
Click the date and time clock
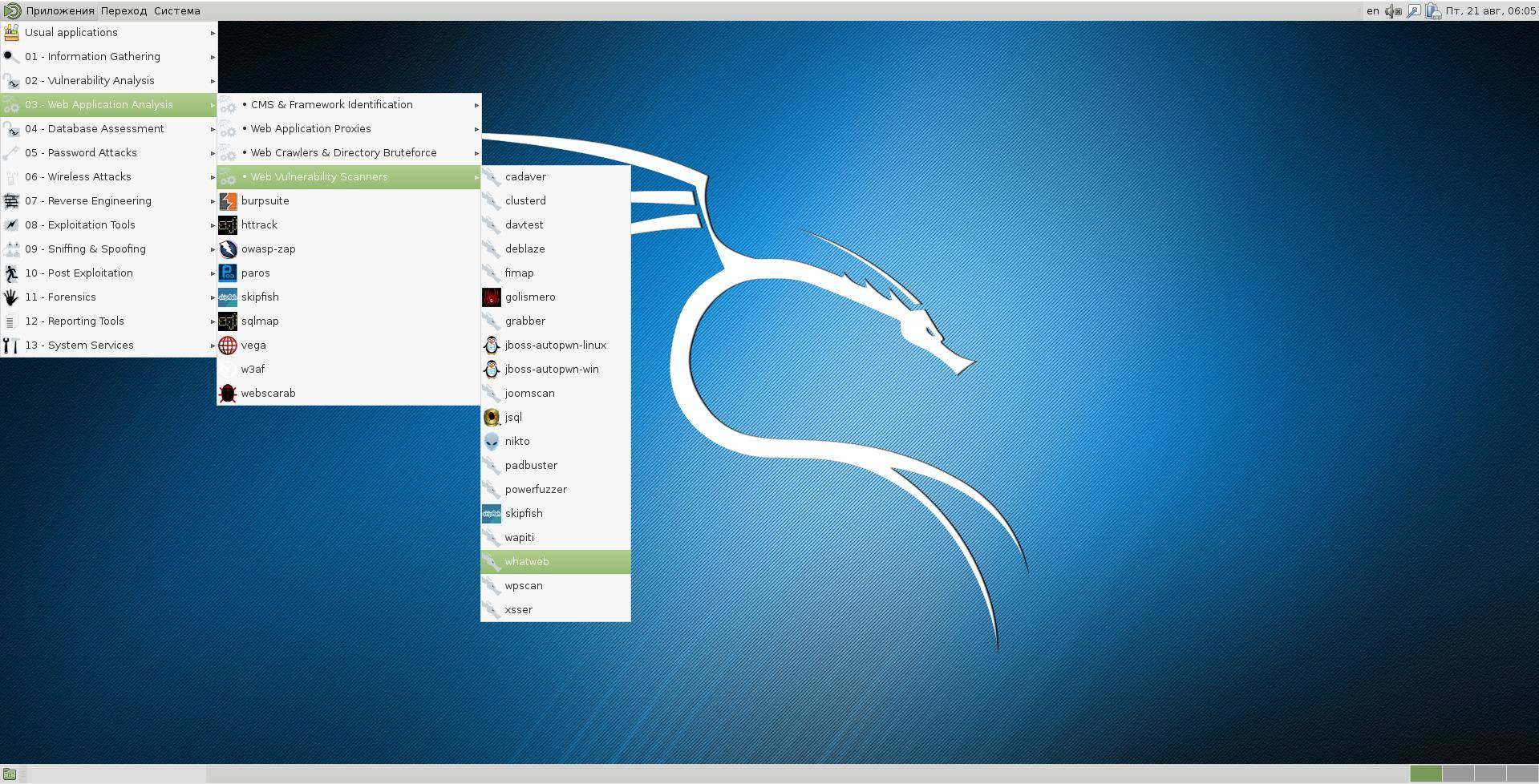pyautogui.click(x=1491, y=11)
